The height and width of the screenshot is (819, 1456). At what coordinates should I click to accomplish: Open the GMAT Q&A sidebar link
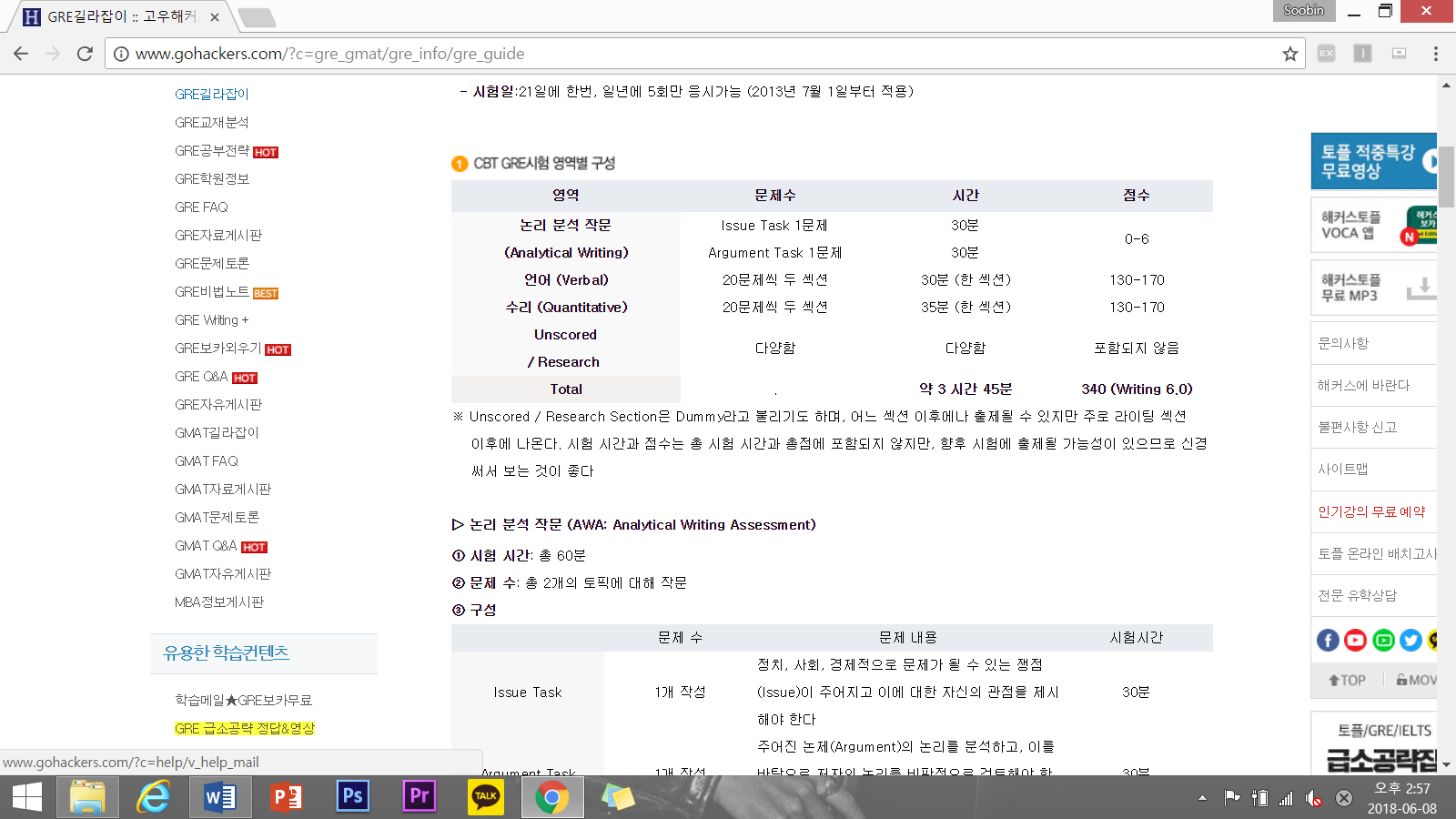point(206,546)
